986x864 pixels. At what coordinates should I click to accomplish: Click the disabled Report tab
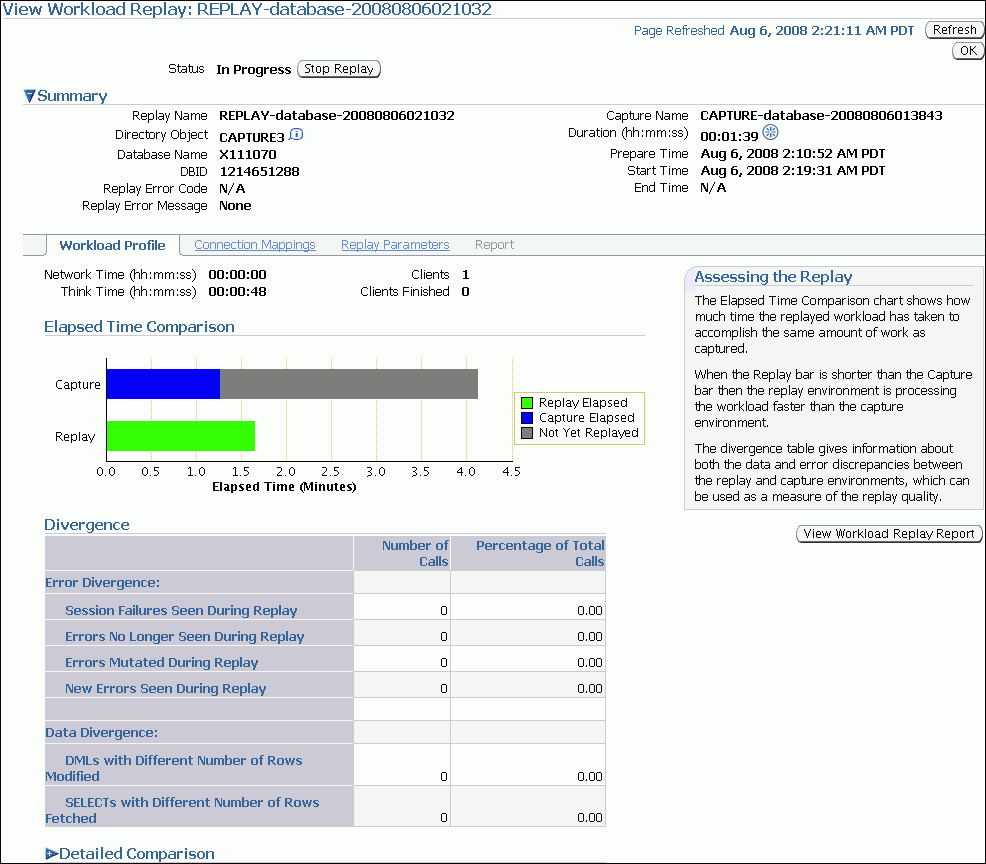click(494, 245)
